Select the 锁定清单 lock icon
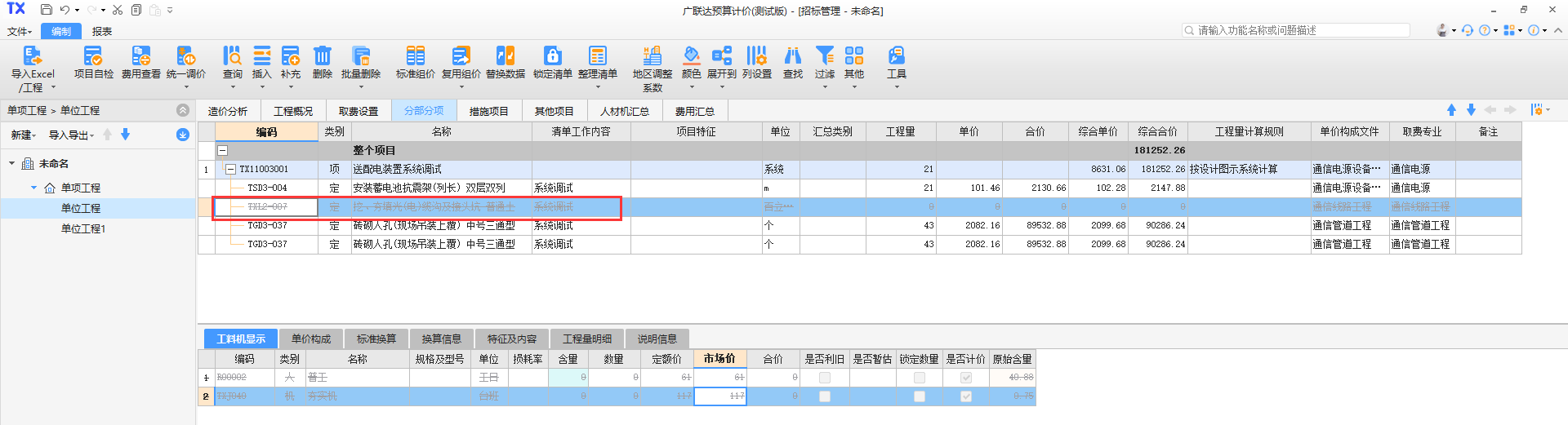 point(553,56)
